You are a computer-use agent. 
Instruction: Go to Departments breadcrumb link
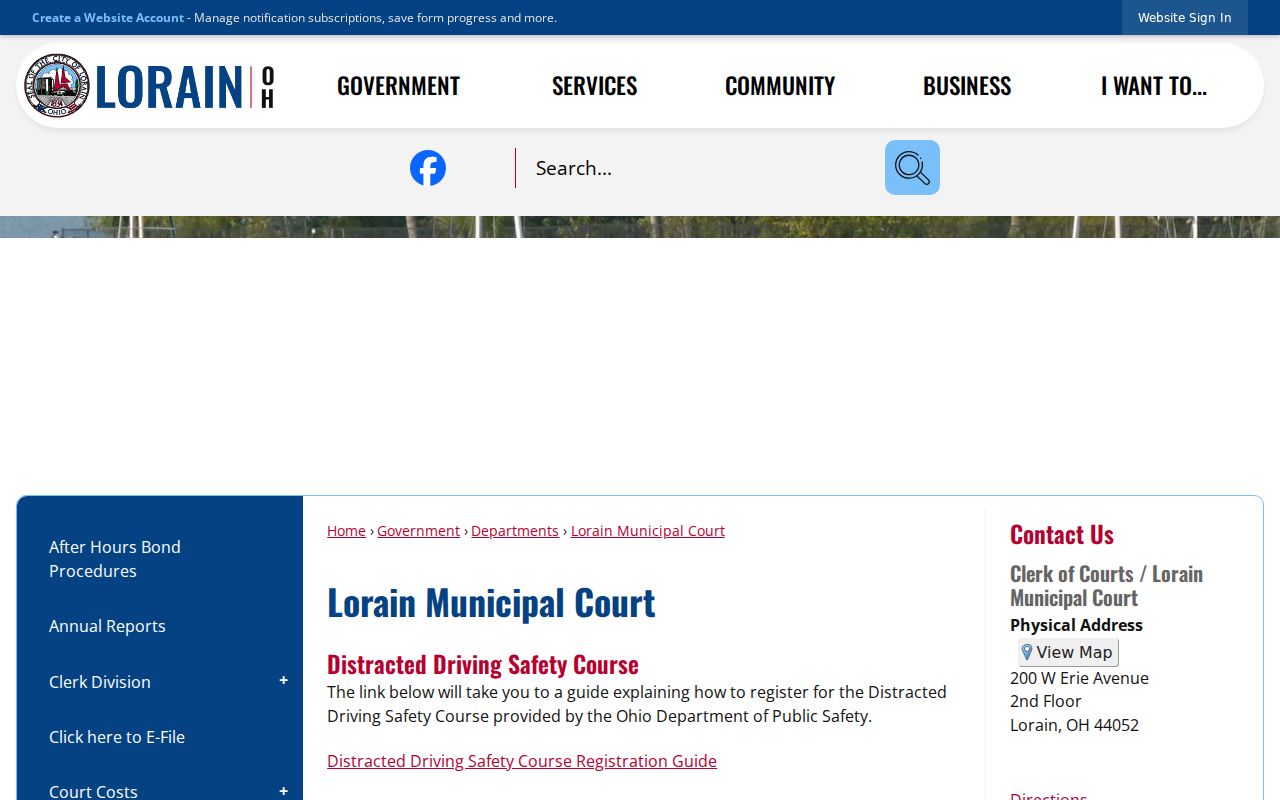(x=515, y=531)
